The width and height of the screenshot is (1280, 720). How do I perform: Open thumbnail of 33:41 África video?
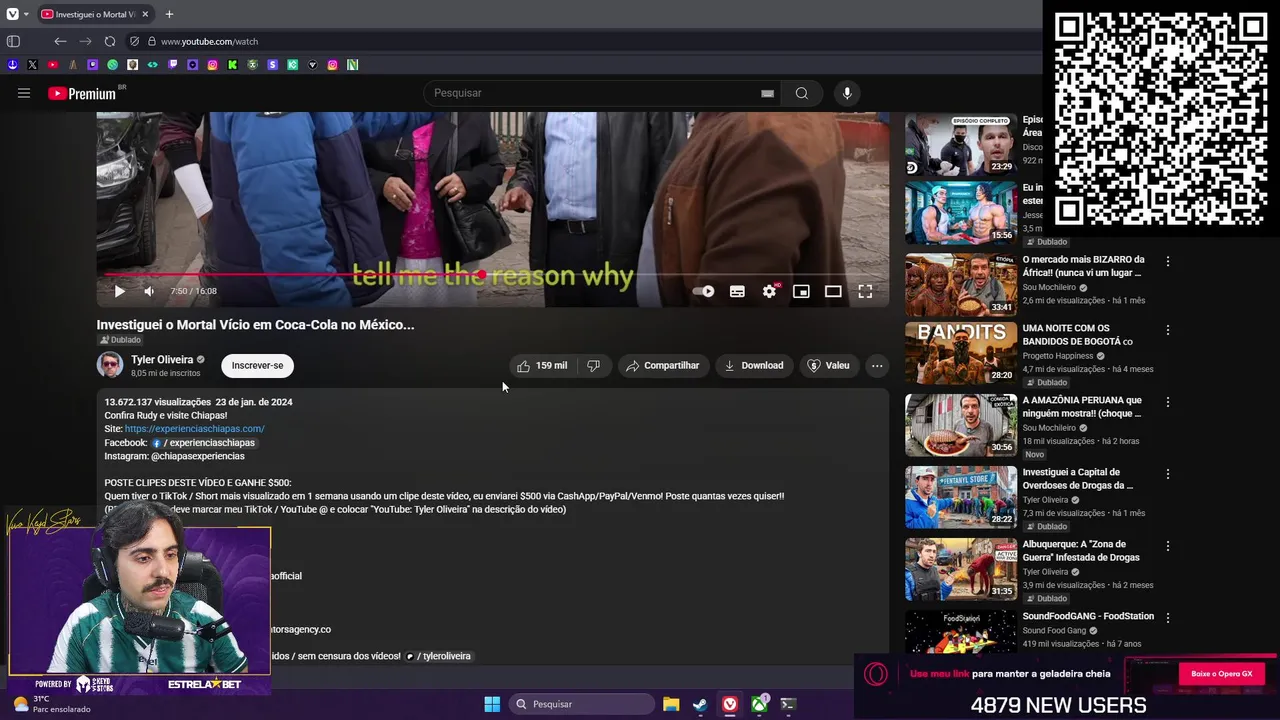click(961, 285)
